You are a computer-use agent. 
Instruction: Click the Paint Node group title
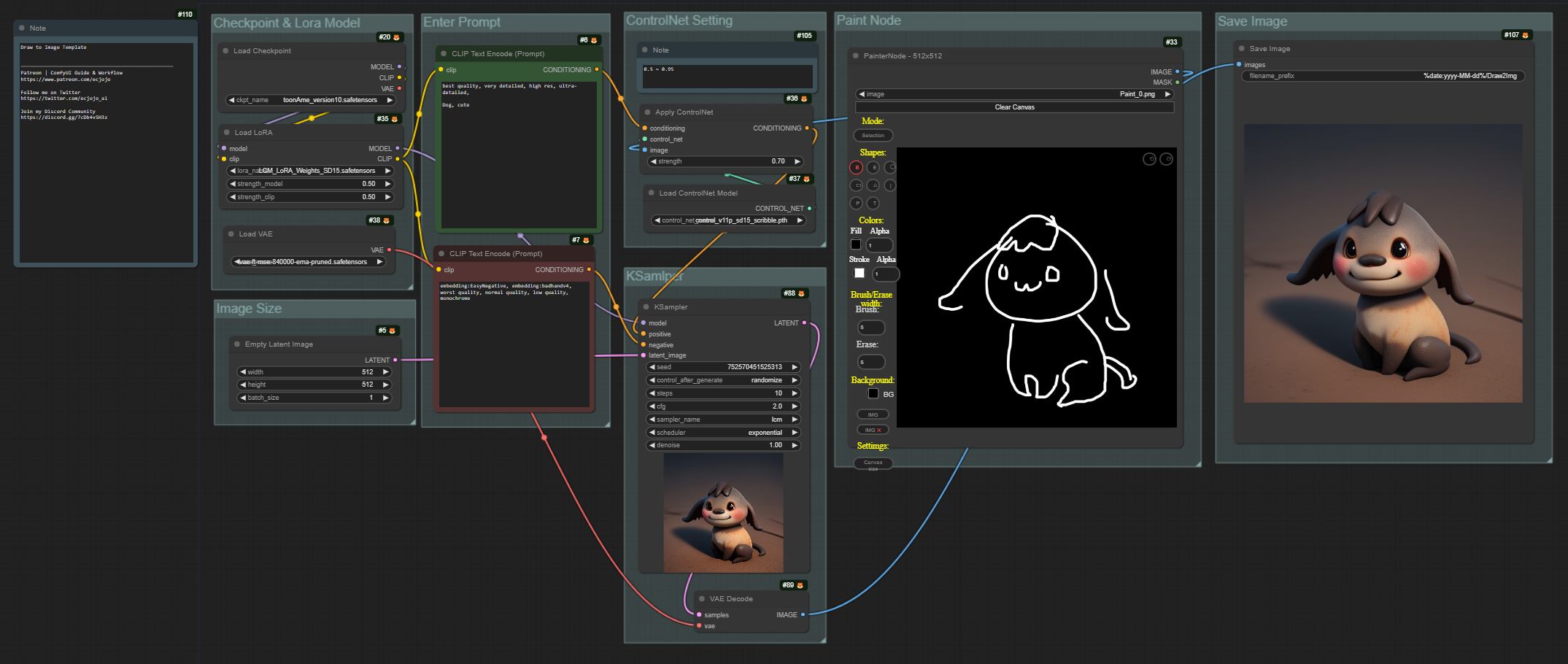click(868, 20)
